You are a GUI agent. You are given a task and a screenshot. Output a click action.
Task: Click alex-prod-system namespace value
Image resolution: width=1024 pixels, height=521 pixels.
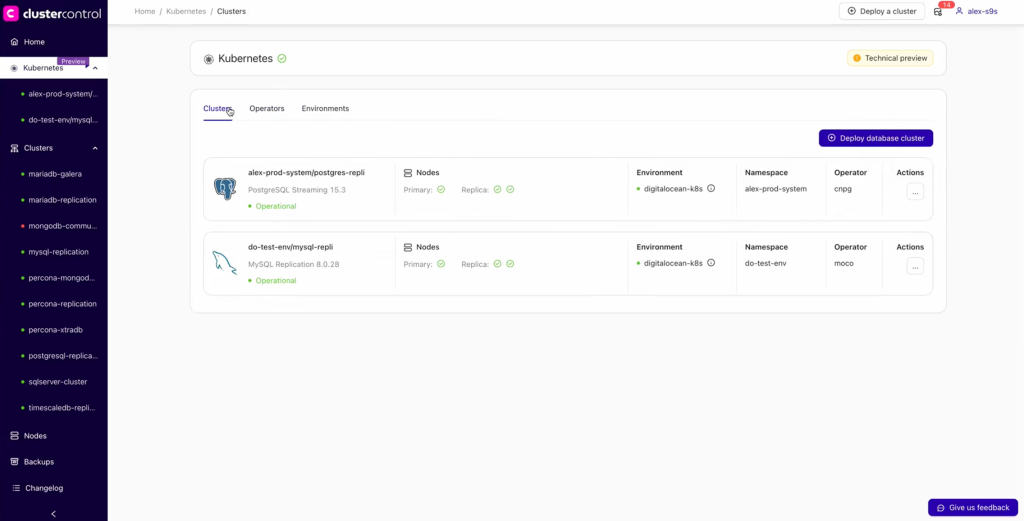(776, 189)
